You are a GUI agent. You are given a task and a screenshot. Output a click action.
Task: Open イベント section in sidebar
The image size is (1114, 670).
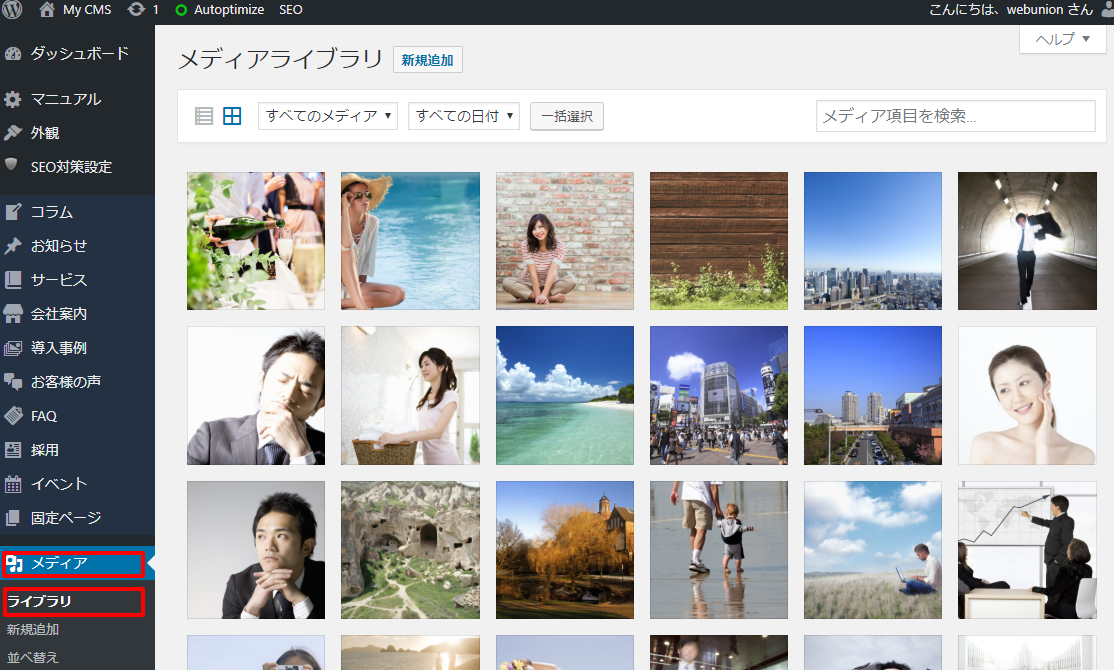(x=59, y=485)
